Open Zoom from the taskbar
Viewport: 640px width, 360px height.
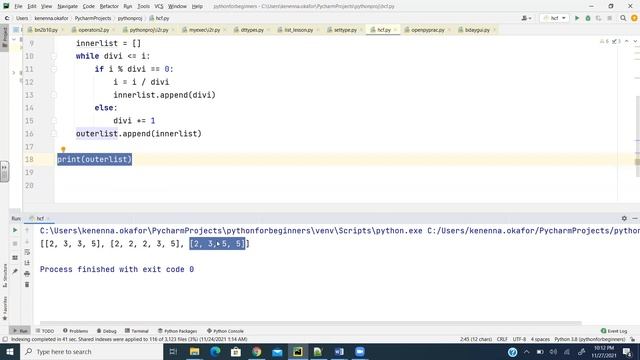(x=360, y=351)
